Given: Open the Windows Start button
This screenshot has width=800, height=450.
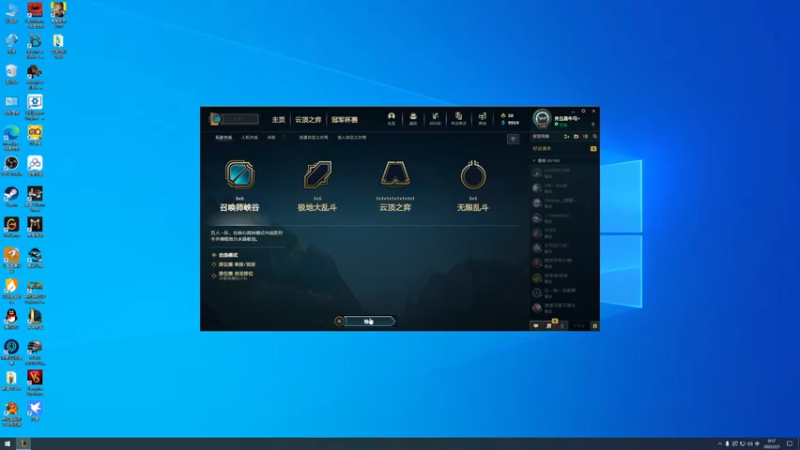Looking at the screenshot, I should pos(7,444).
